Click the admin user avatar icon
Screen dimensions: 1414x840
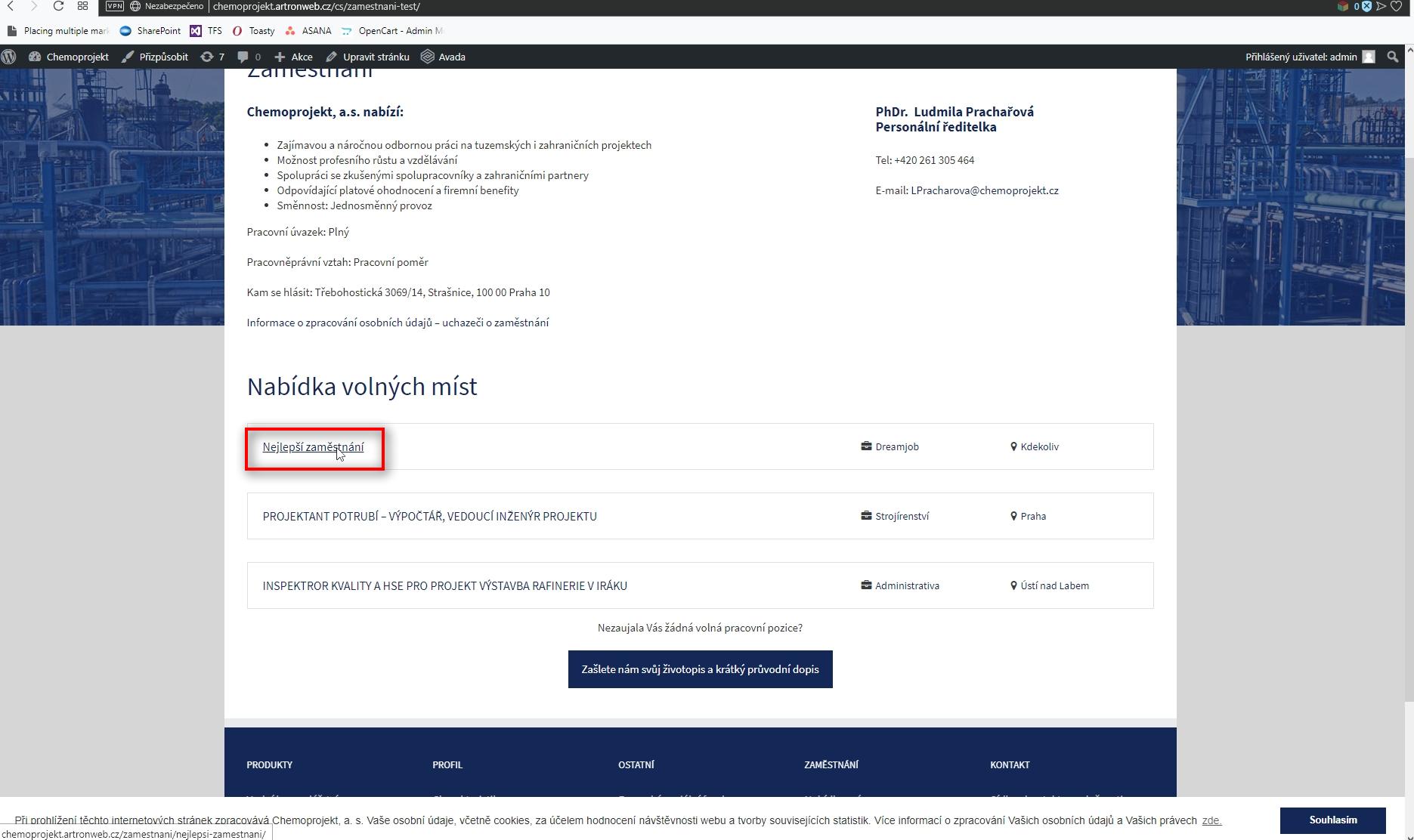[1369, 57]
